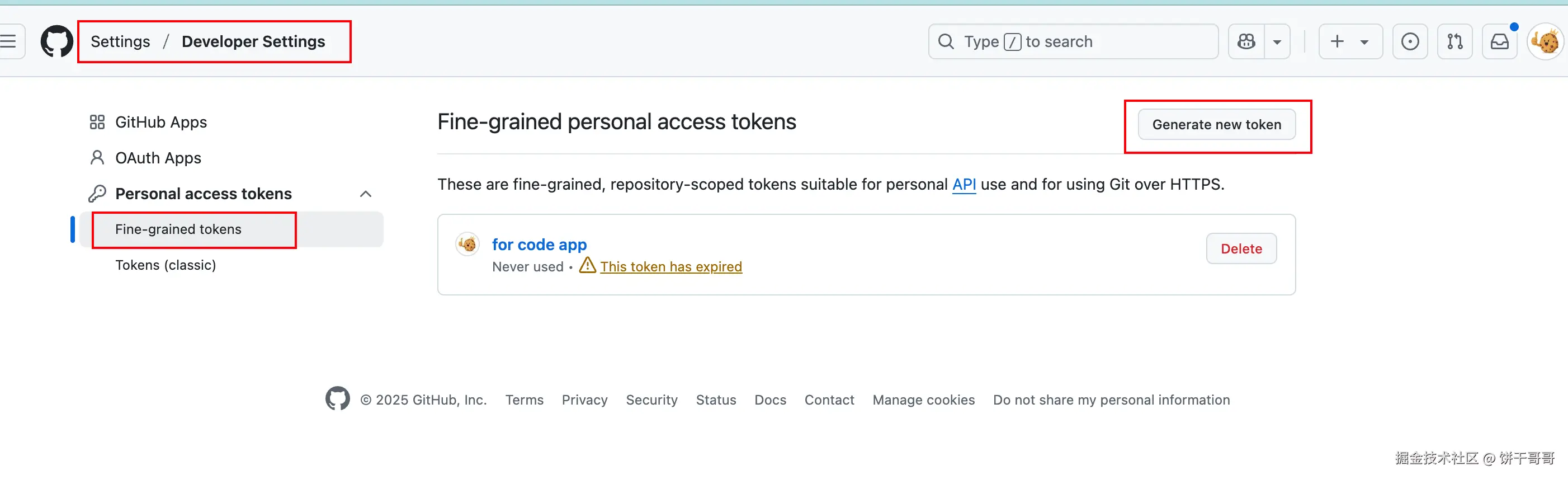Click the "This token has expired" link
This screenshot has width=1568, height=479.
[x=671, y=267]
